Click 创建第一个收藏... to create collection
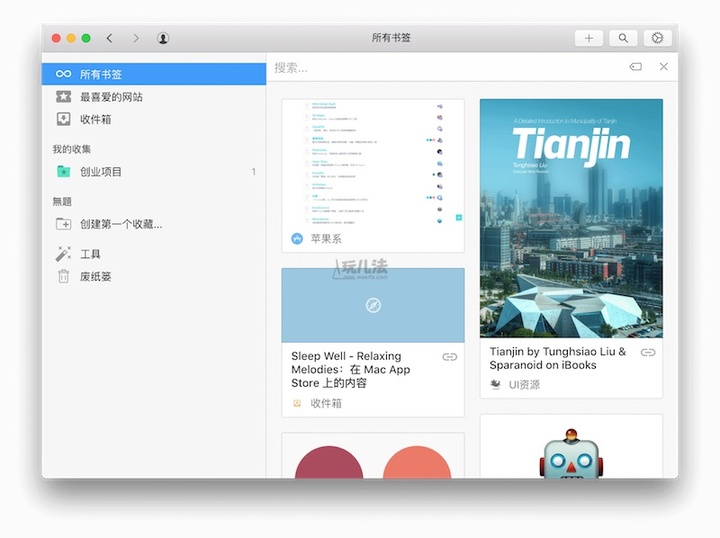Image resolution: width=720 pixels, height=538 pixels. click(x=120, y=224)
